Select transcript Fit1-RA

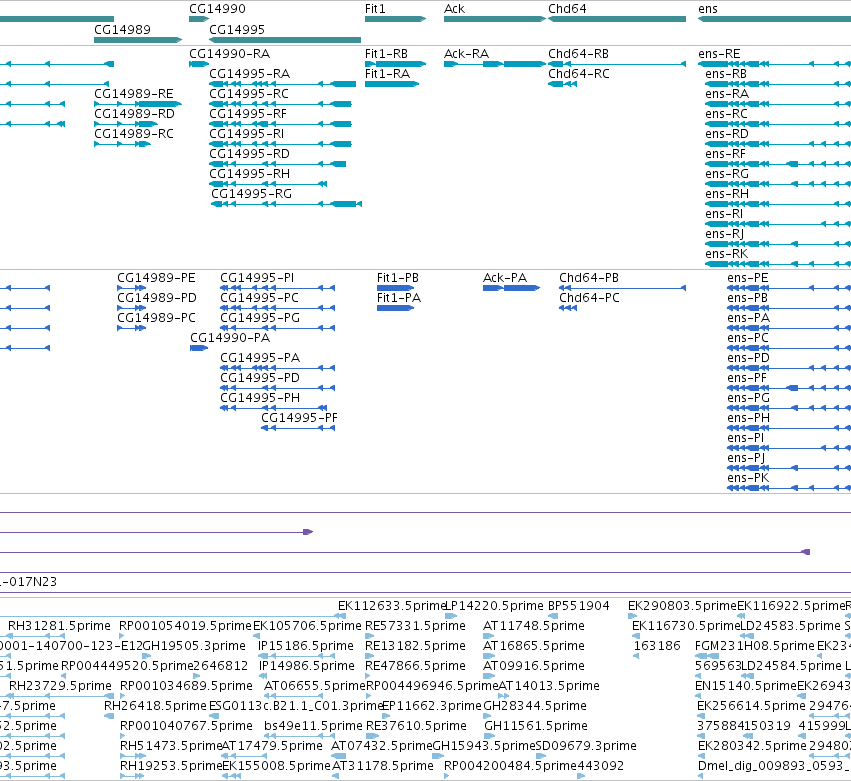point(387,74)
